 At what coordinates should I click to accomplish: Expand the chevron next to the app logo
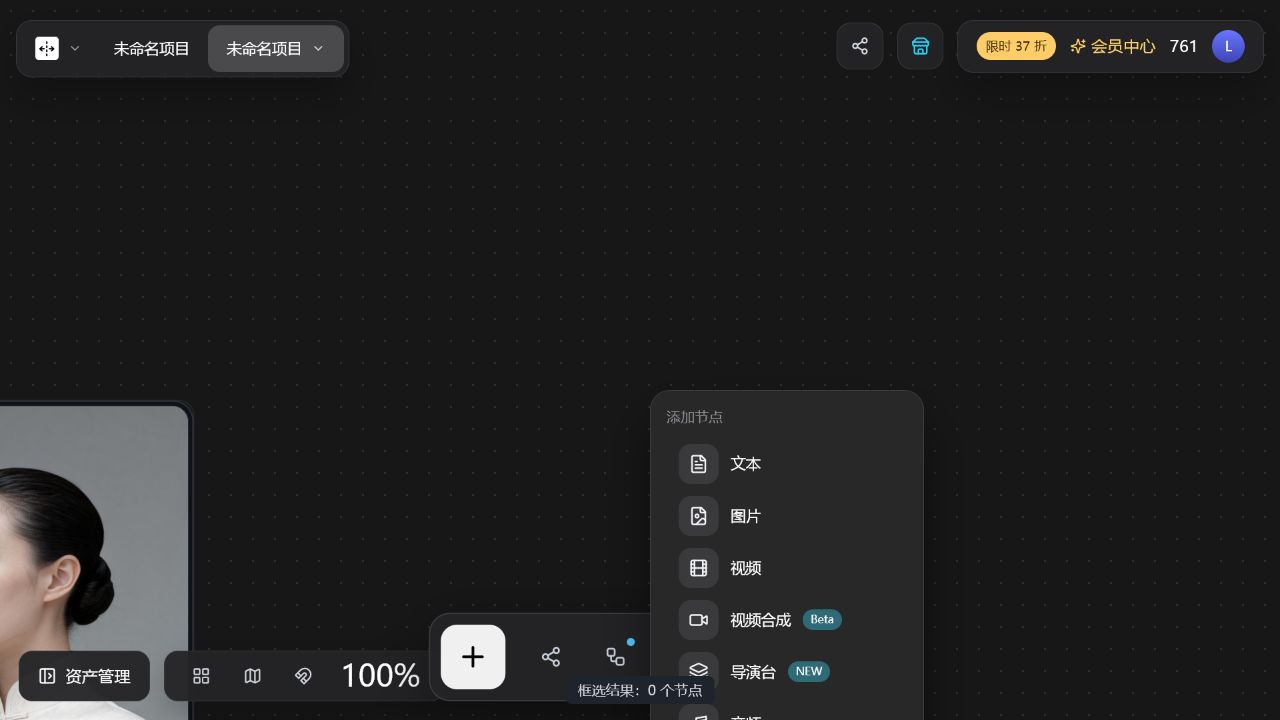[75, 48]
